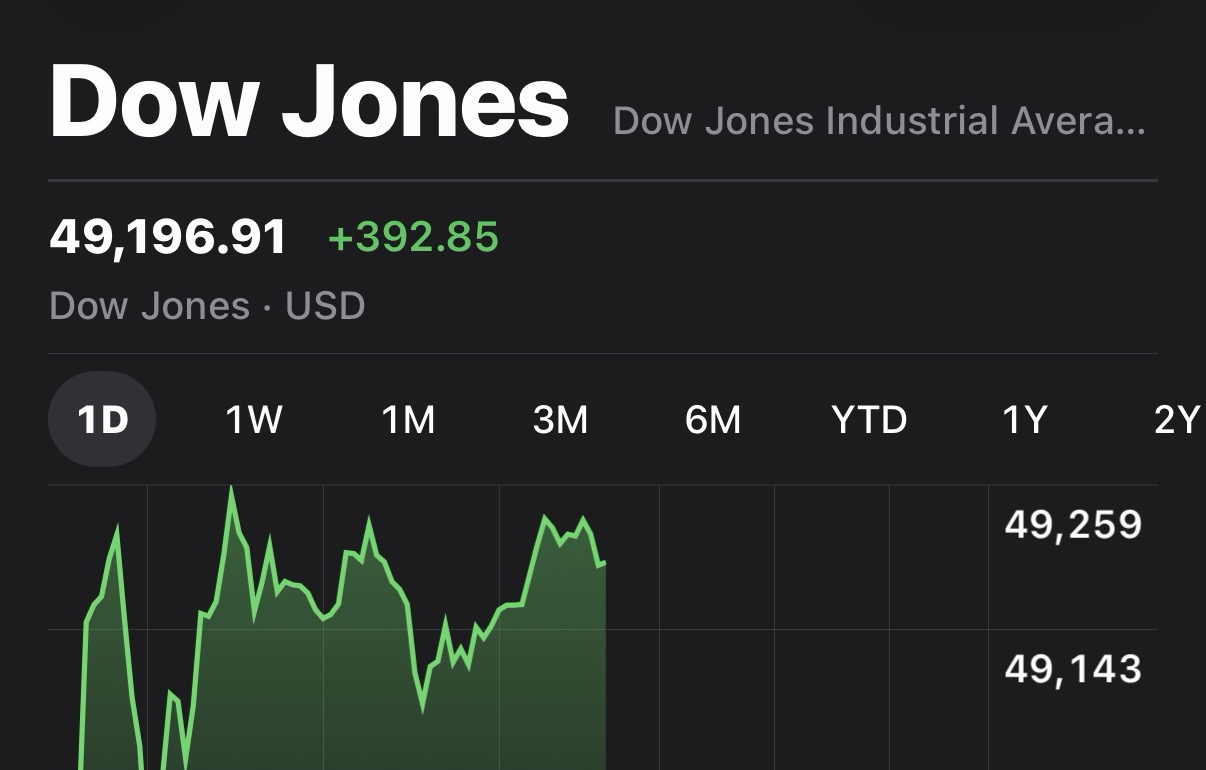This screenshot has height=770, width=1206.
Task: Click the first sharp peak at the chart's left
Action: point(117,529)
